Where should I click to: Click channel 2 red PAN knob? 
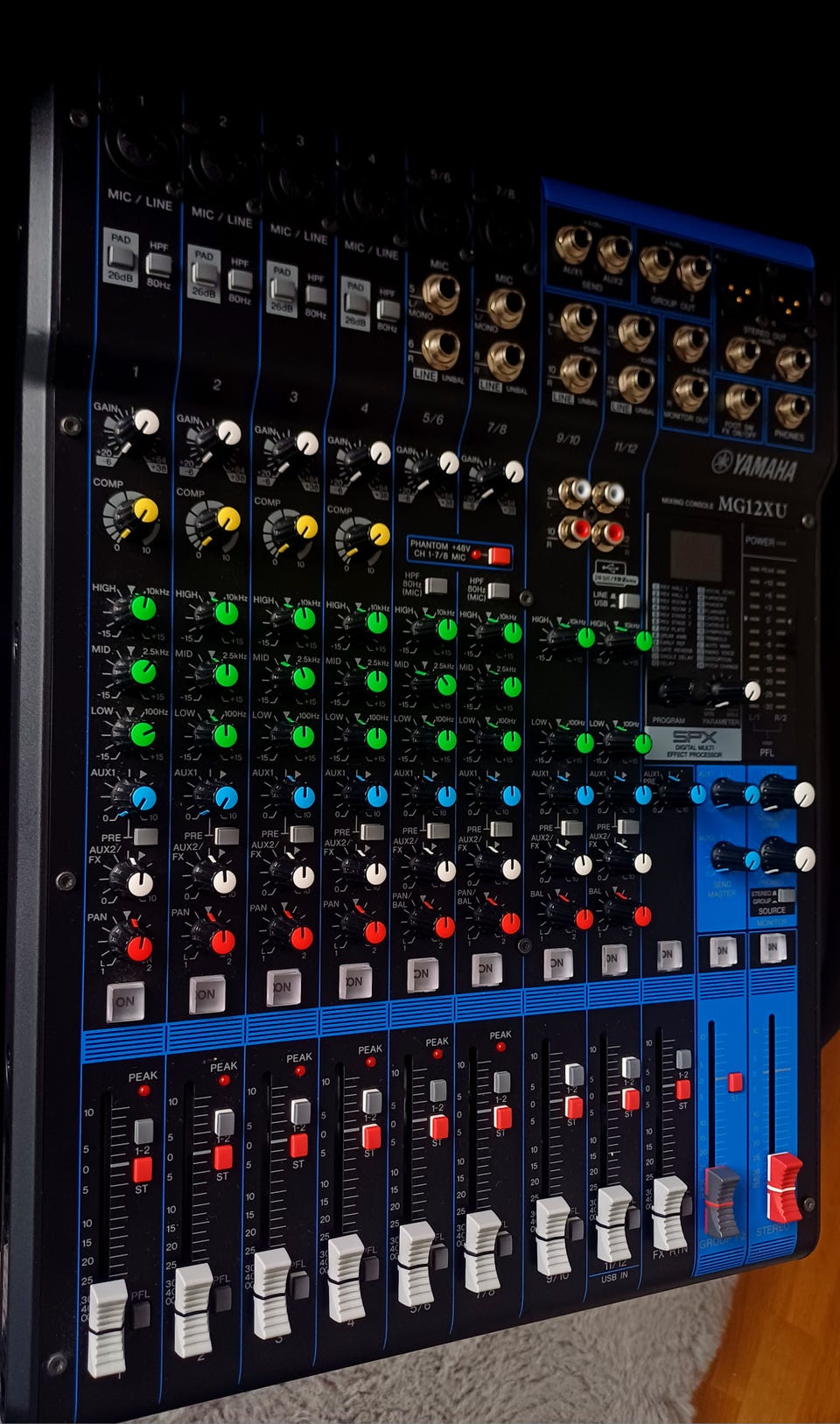(x=216, y=940)
